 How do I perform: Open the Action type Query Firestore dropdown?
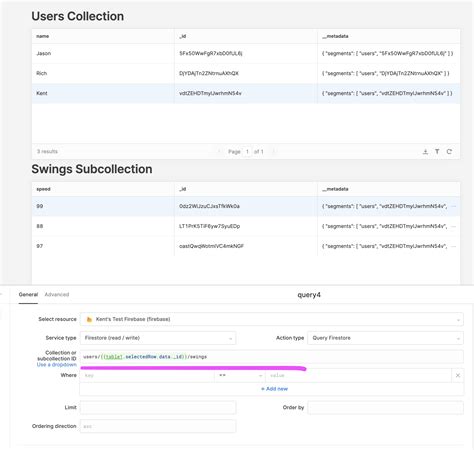(385, 338)
